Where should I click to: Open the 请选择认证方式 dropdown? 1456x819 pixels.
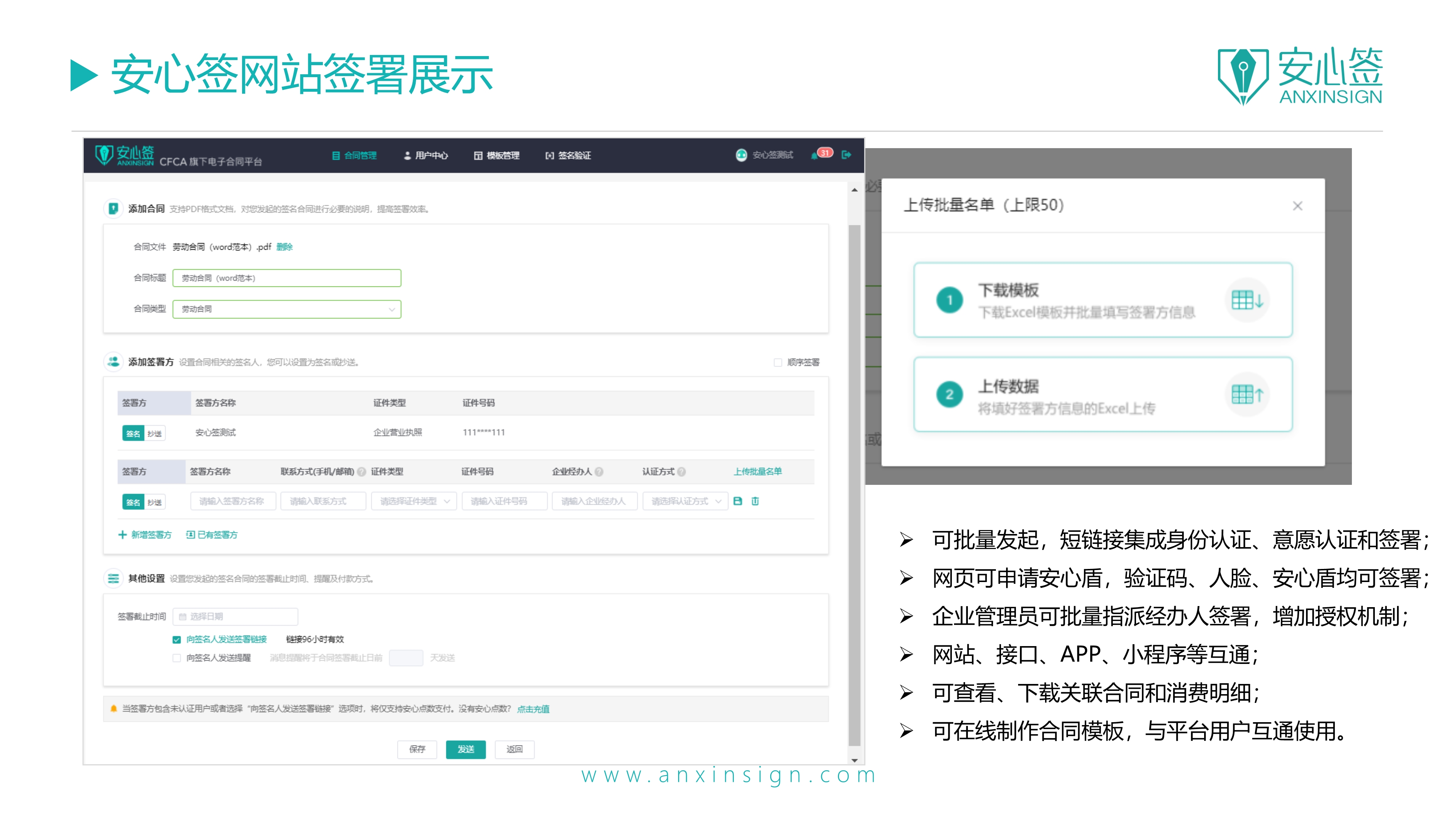[685, 501]
